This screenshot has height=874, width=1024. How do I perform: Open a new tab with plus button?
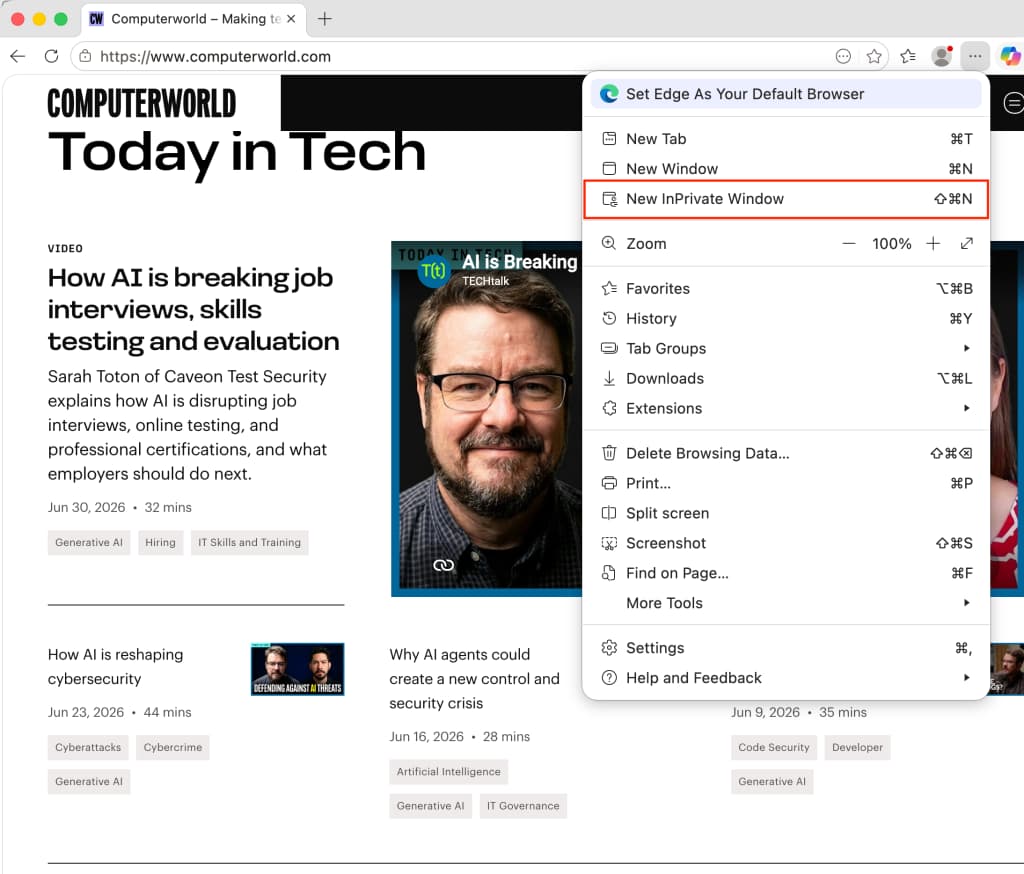click(325, 19)
